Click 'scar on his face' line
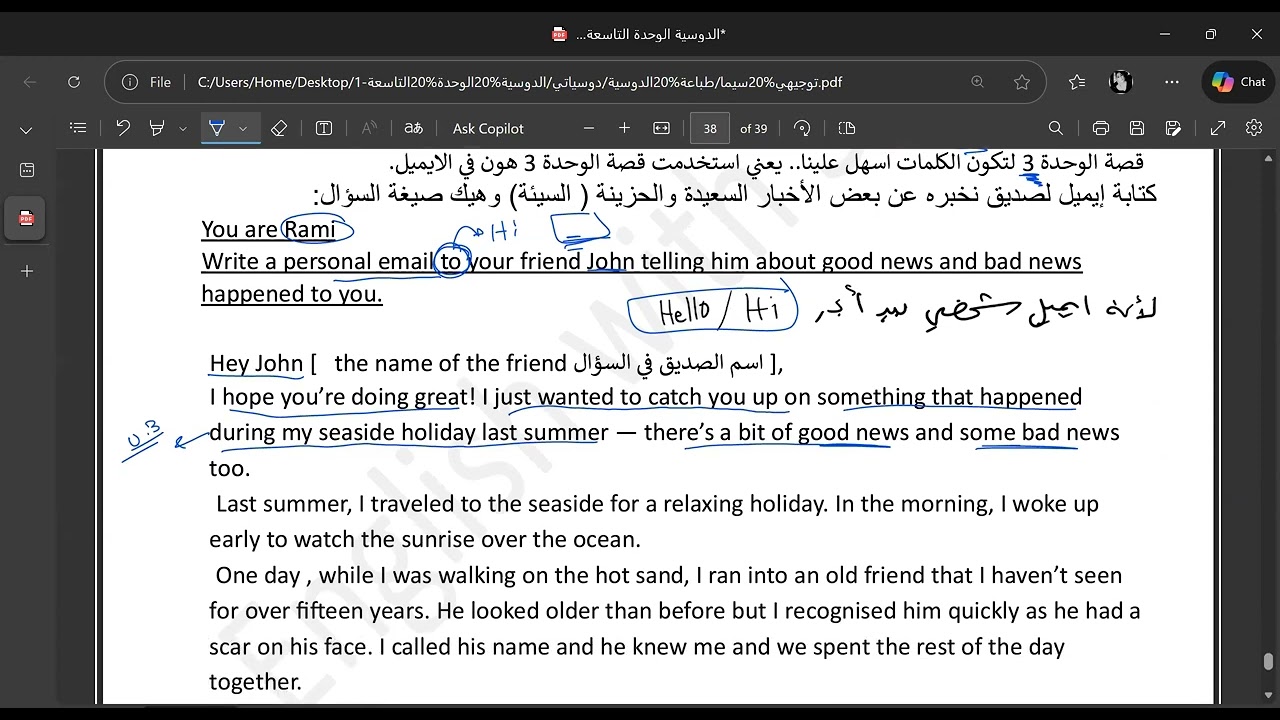Viewport: 1280px width, 720px height. (x=637, y=647)
